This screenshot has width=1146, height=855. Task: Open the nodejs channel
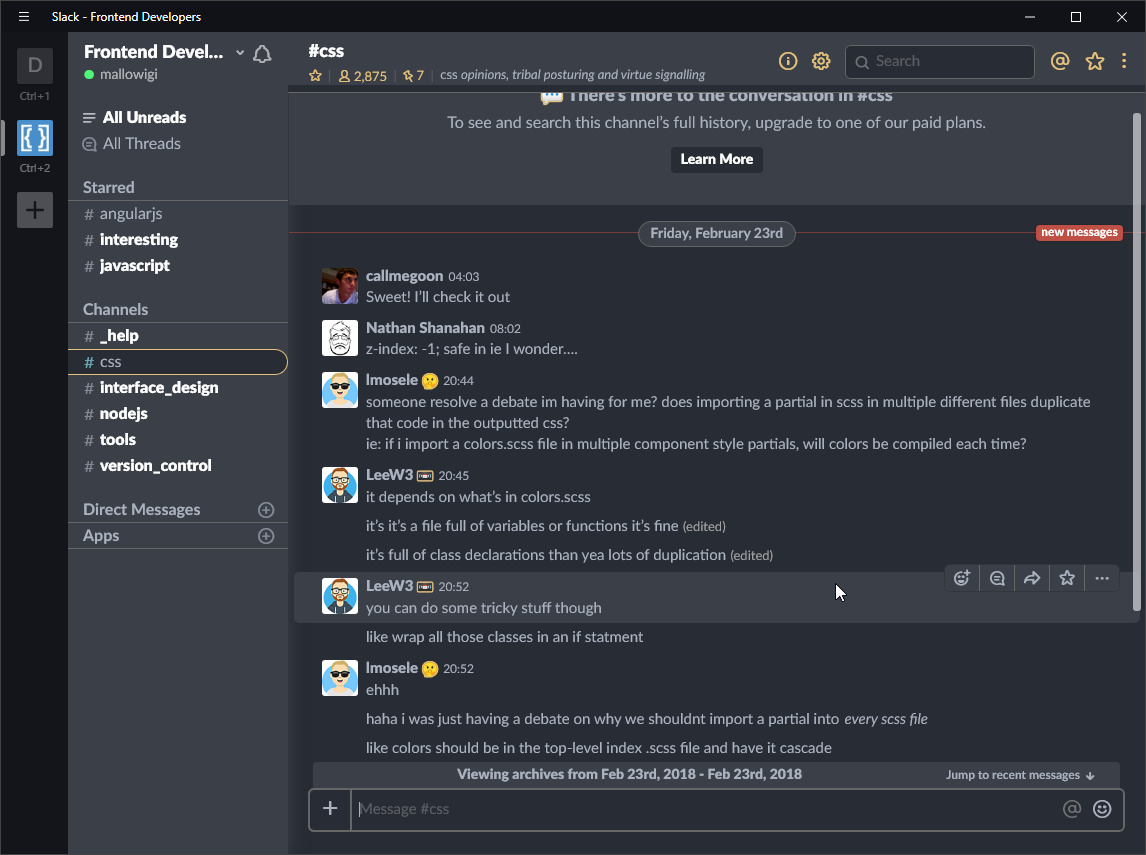point(178,414)
